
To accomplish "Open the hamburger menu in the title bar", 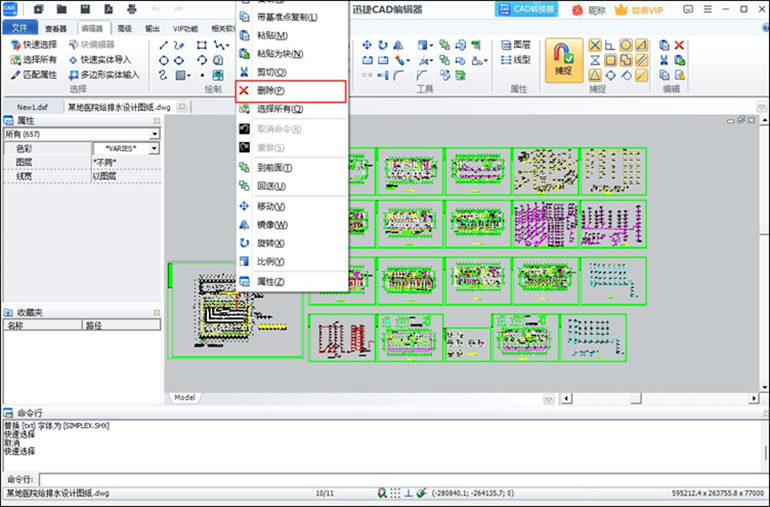I will pyautogui.click(x=708, y=9).
